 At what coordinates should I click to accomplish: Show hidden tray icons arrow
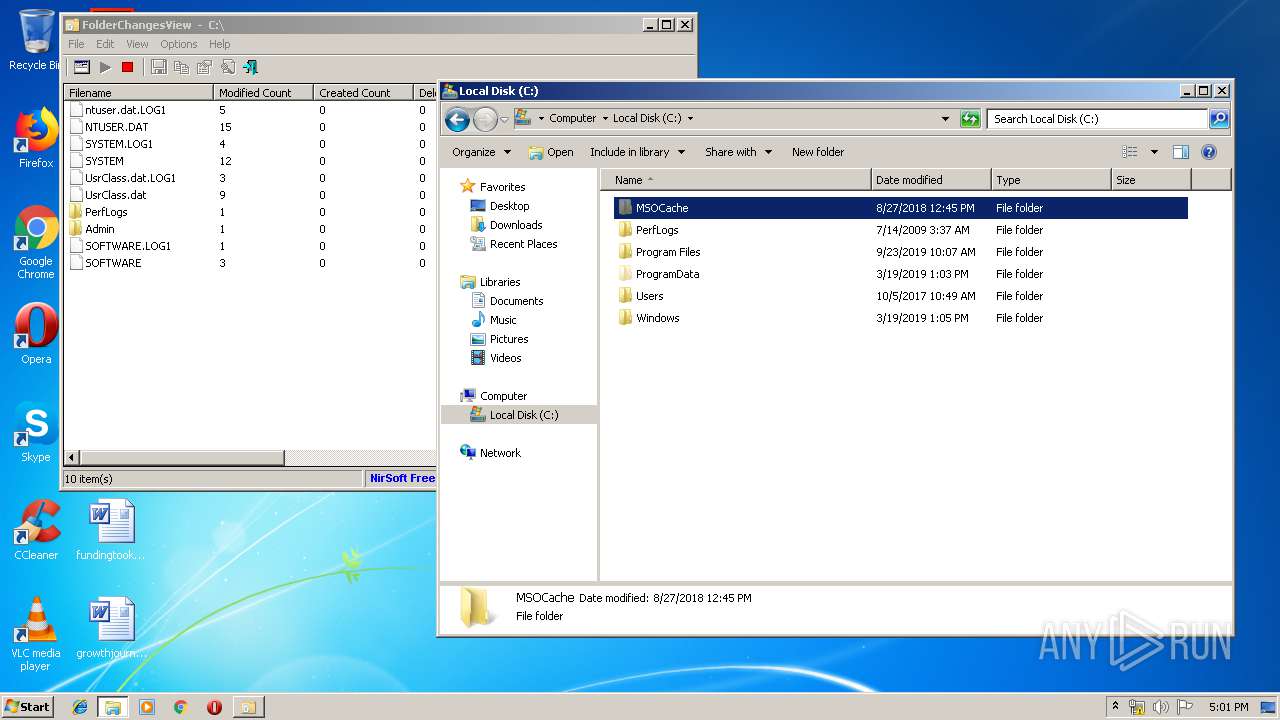pyautogui.click(x=1115, y=707)
